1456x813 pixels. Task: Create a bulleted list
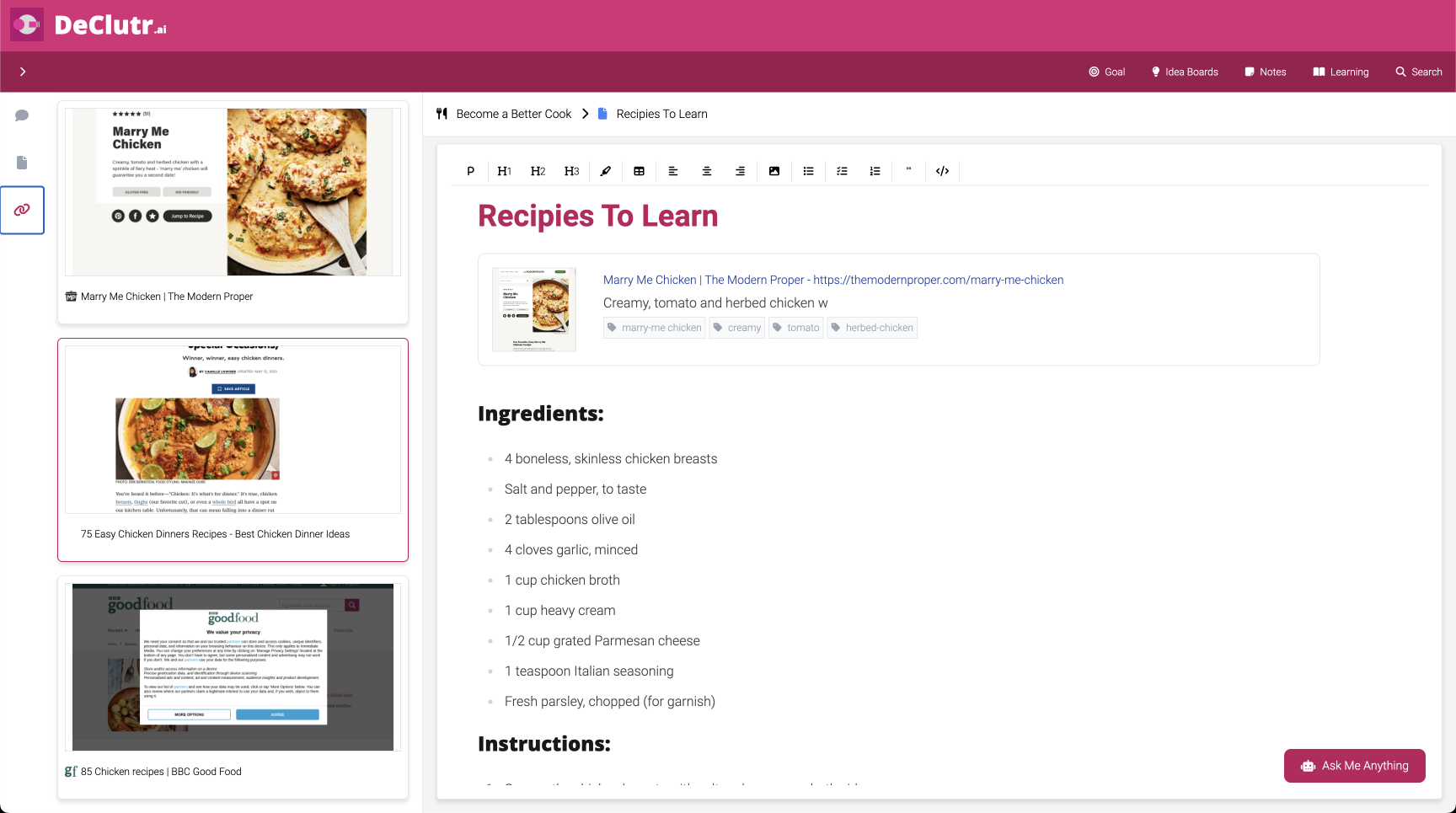coord(807,171)
